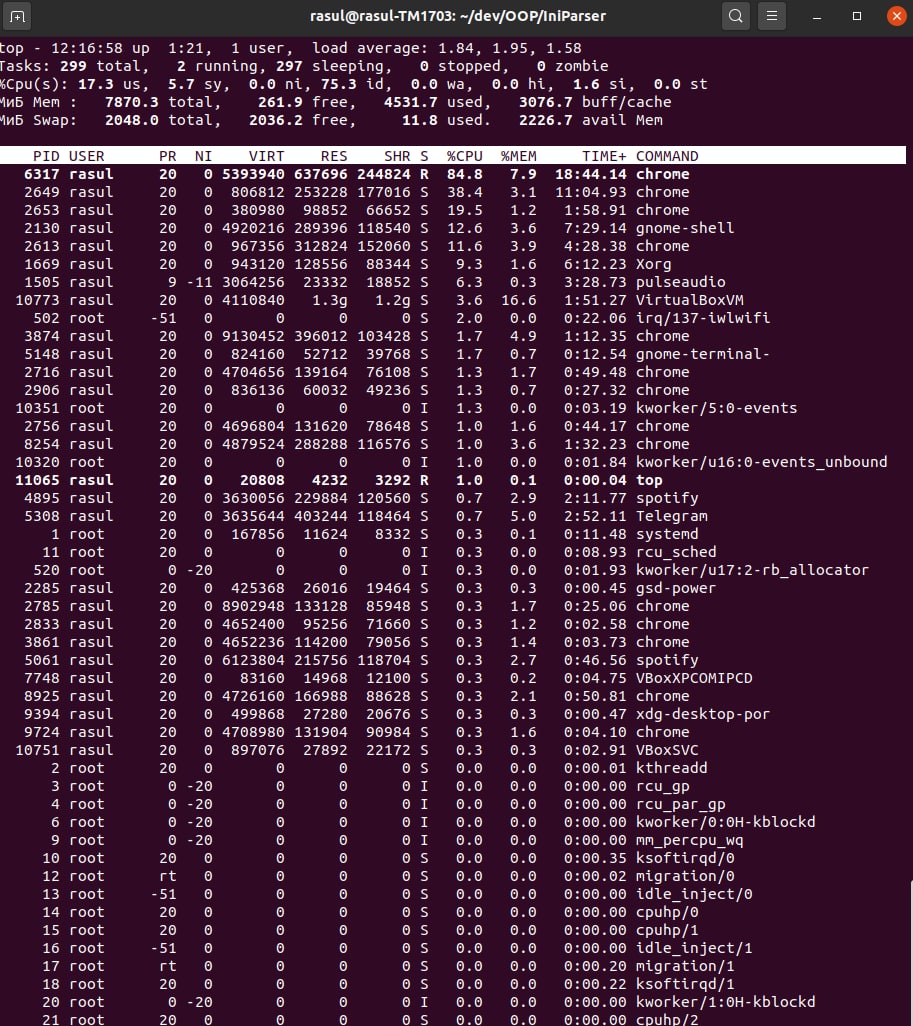The width and height of the screenshot is (913, 1026).
Task: Click the migration/1 command name
Action: [x=685, y=966]
